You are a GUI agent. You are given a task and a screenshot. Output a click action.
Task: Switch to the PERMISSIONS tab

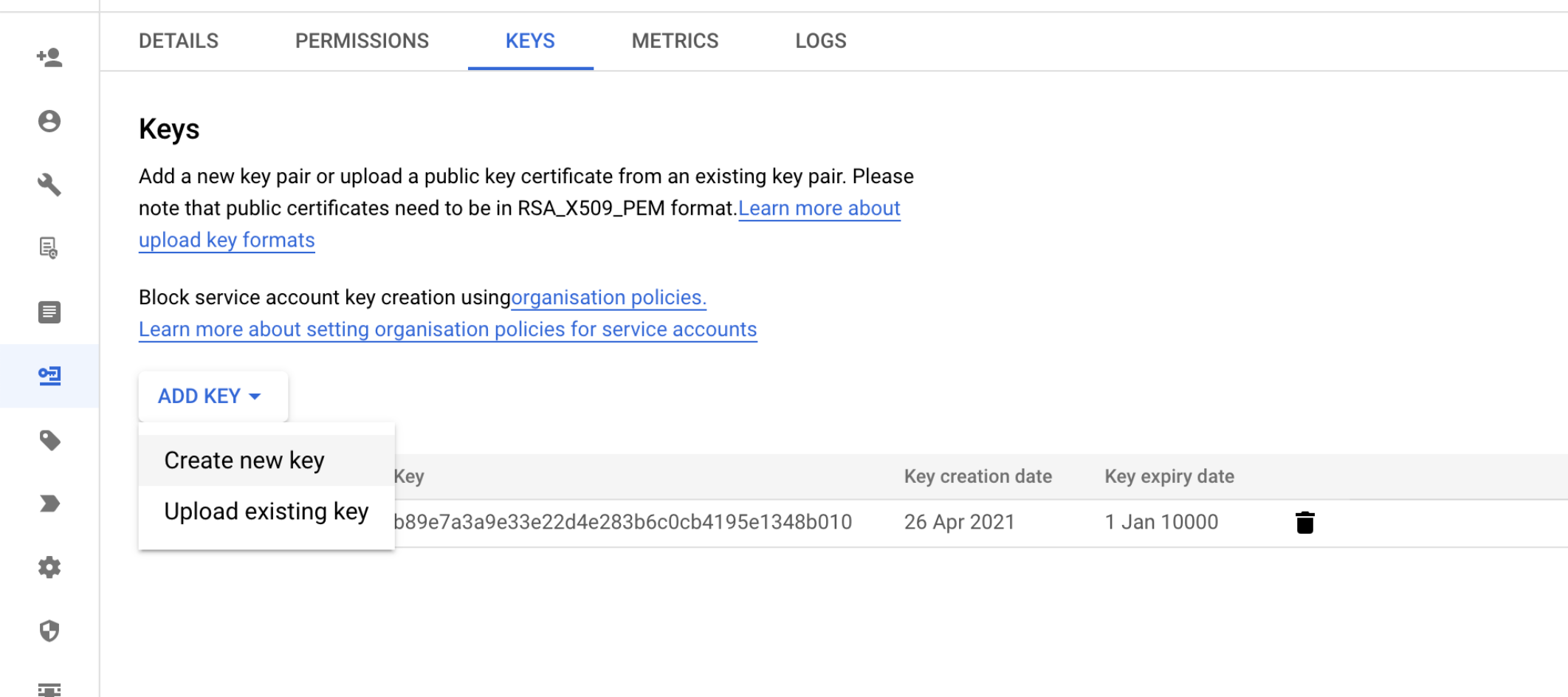362,41
